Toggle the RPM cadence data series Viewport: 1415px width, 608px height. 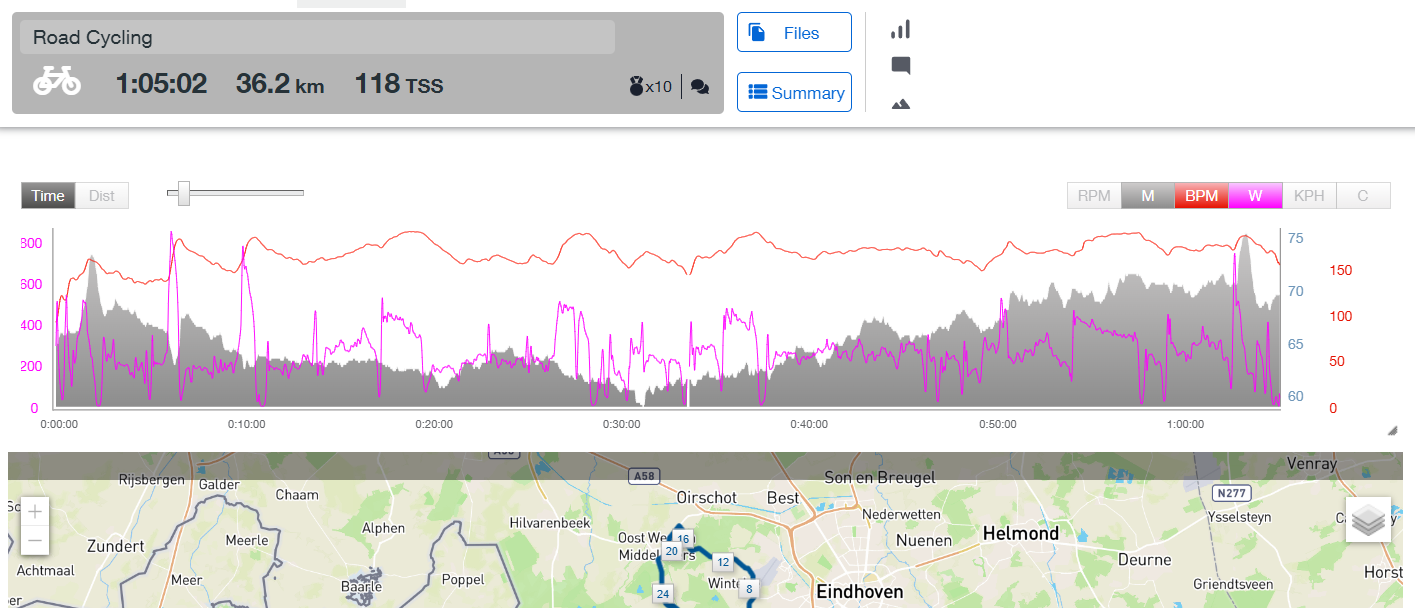click(1094, 196)
